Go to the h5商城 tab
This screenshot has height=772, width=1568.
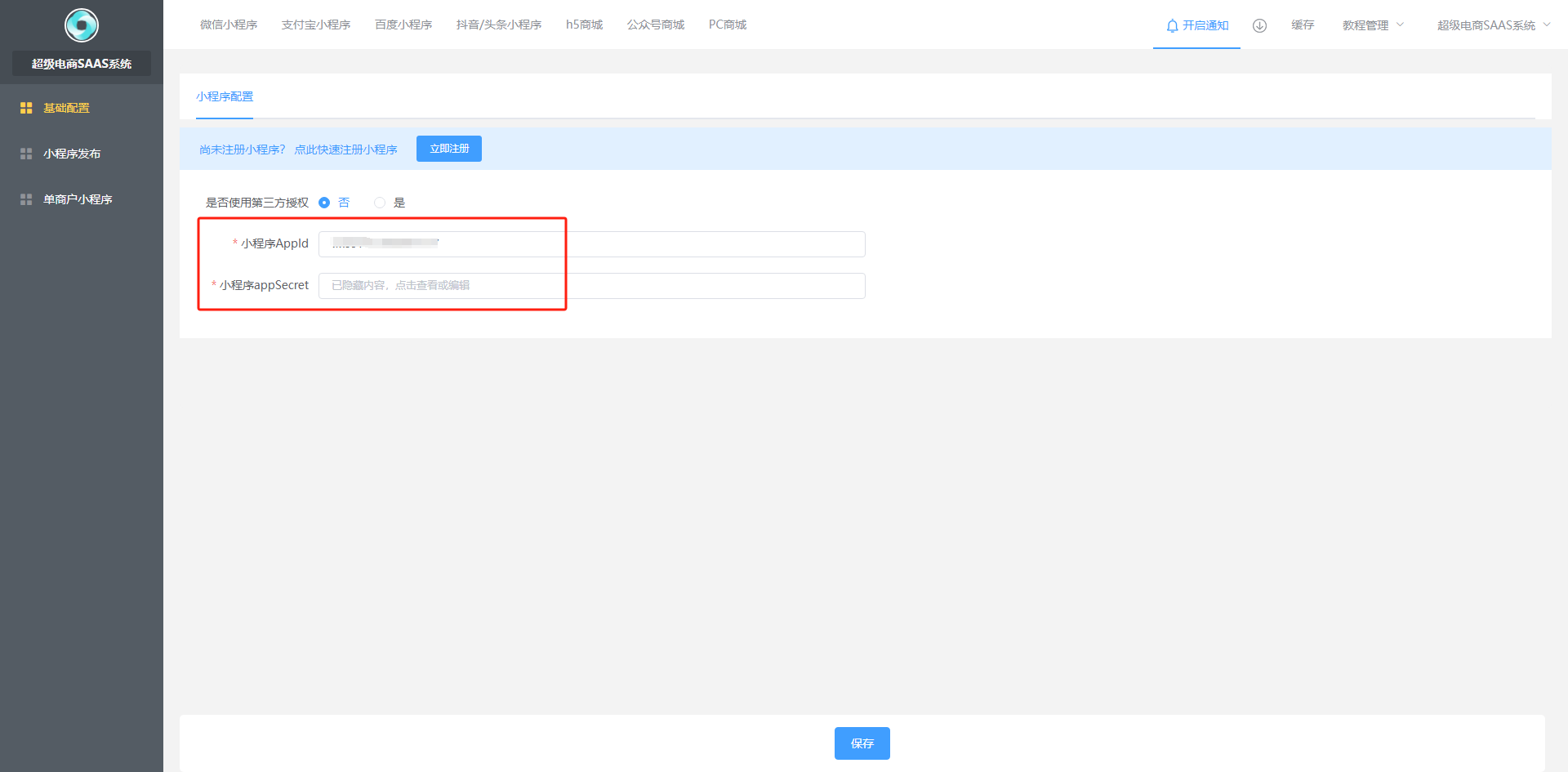[584, 25]
